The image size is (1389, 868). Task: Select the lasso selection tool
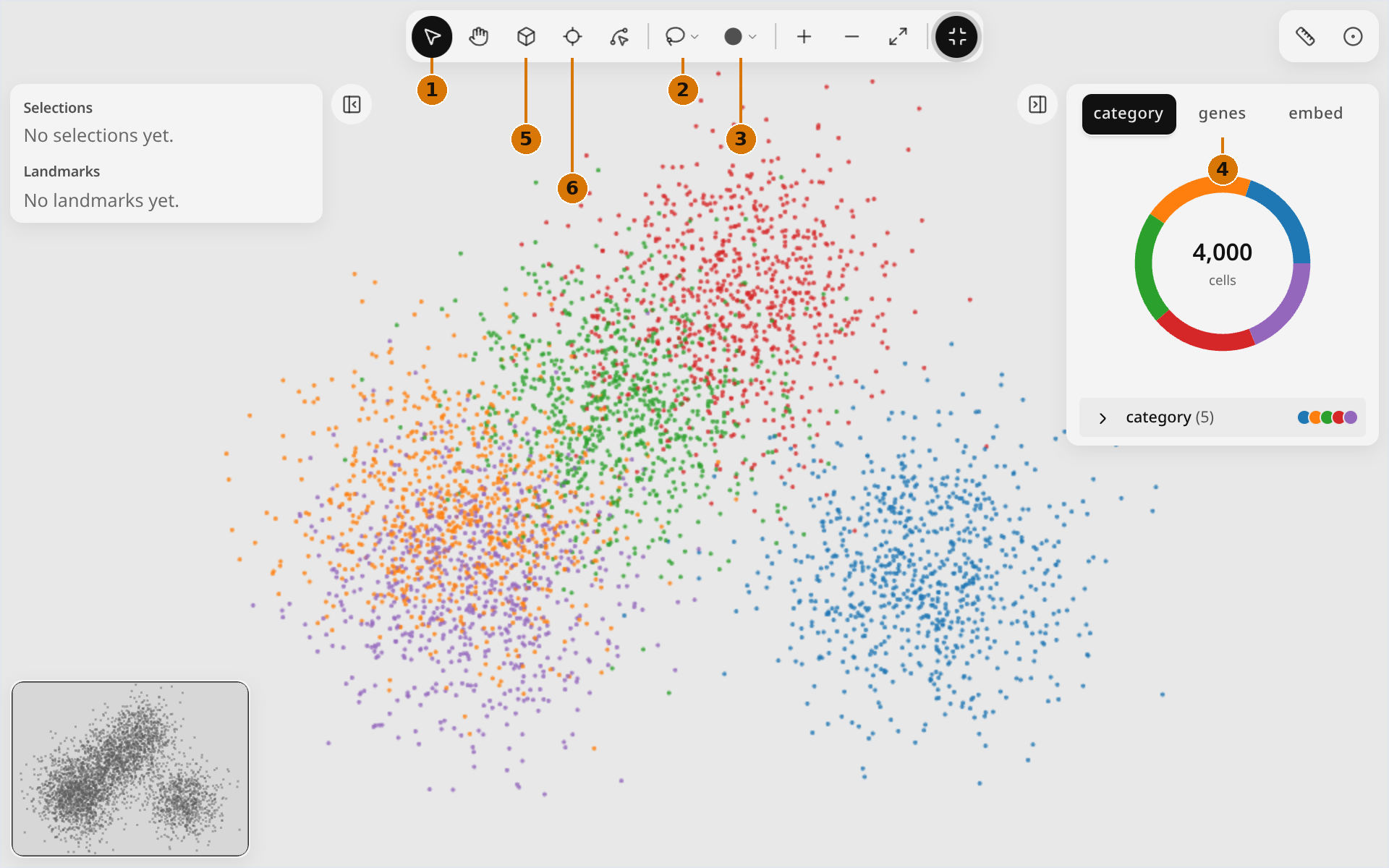(x=675, y=36)
